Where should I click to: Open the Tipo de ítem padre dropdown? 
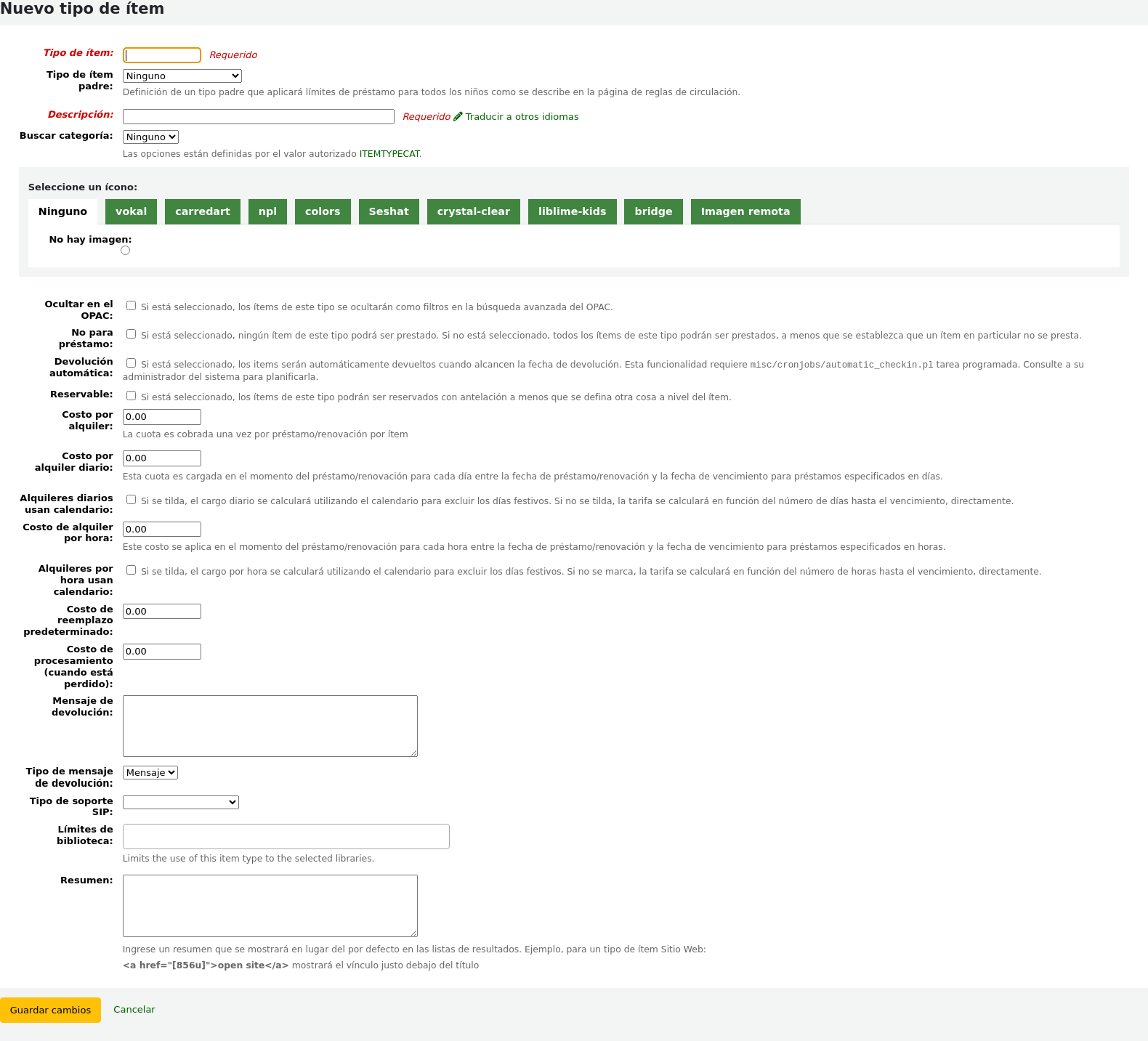click(182, 76)
